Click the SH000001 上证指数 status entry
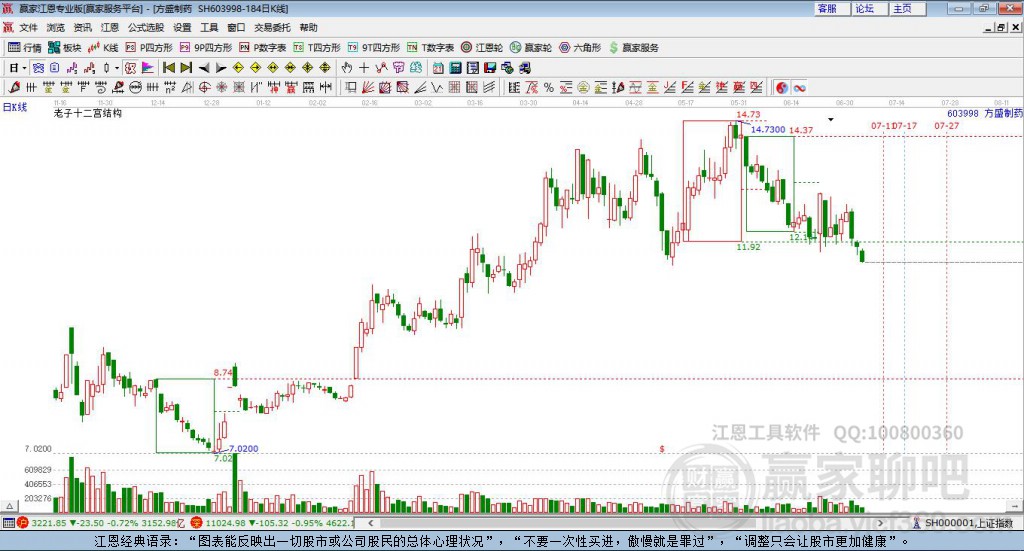The height and width of the screenshot is (551, 1024). click(x=963, y=523)
